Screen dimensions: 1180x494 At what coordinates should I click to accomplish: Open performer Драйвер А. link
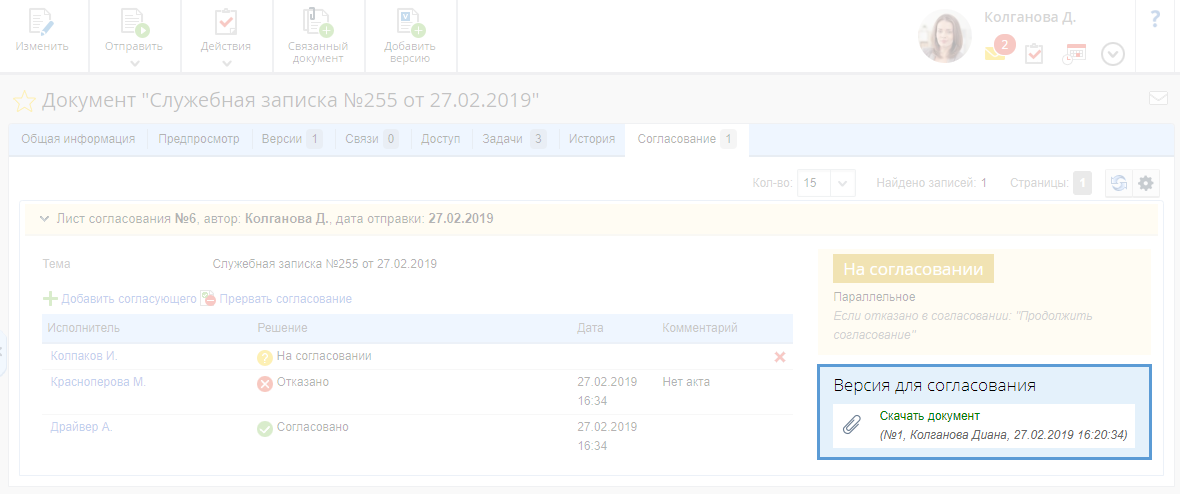click(x=81, y=427)
